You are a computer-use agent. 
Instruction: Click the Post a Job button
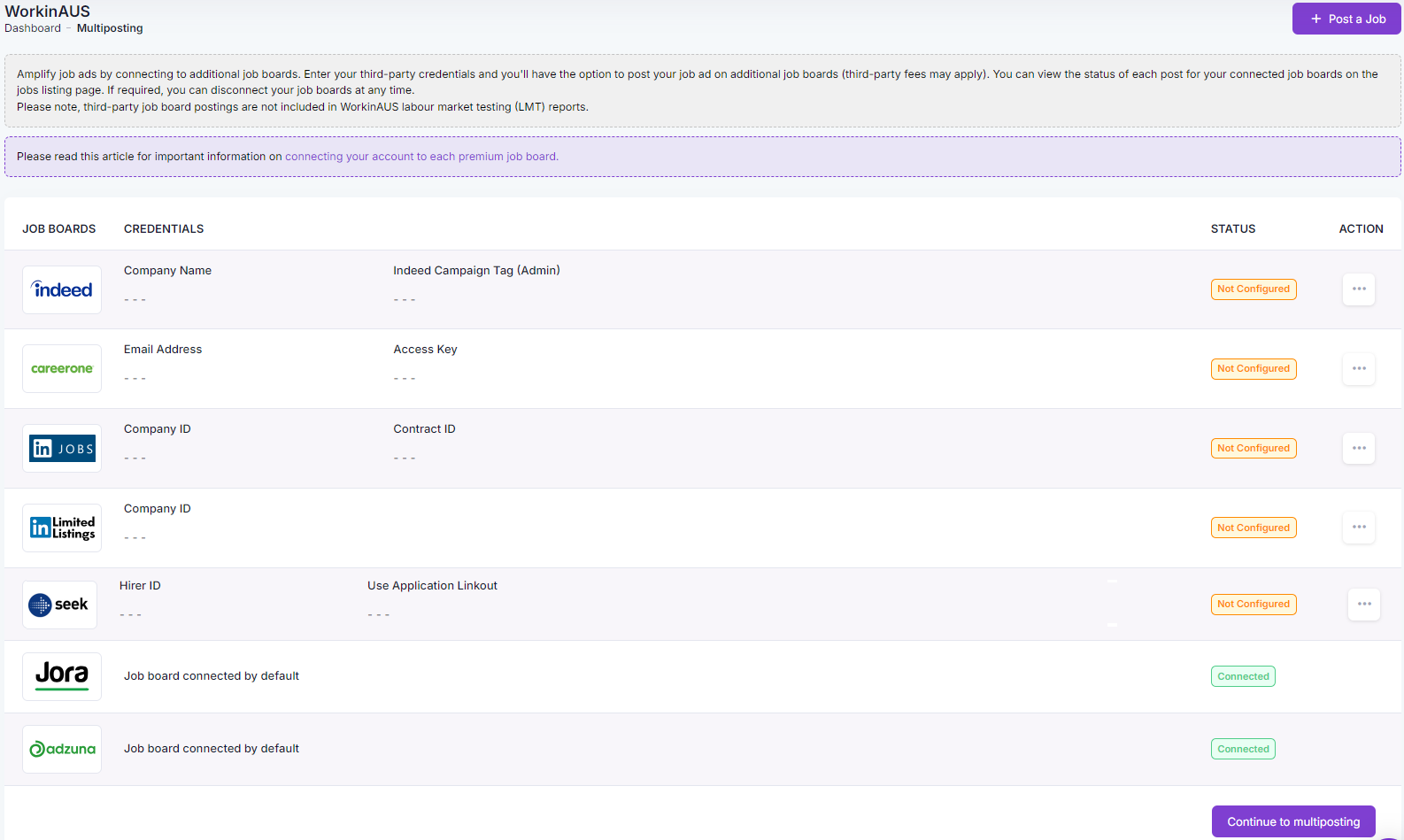[1346, 19]
